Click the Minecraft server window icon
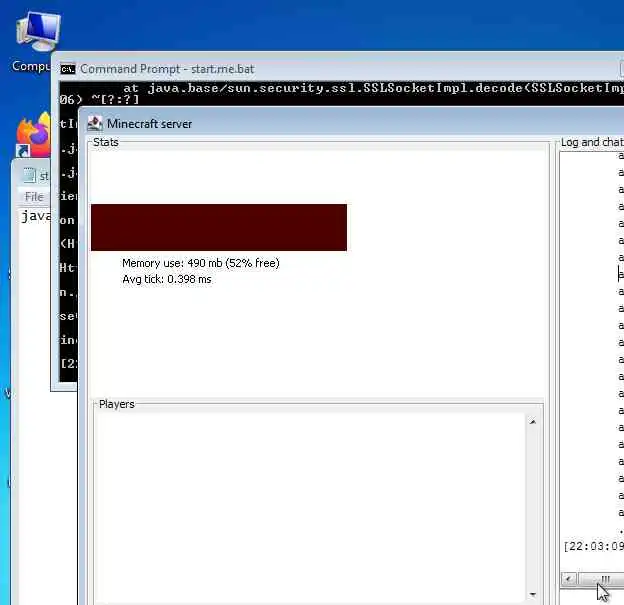The height and width of the screenshot is (605, 624). [95, 123]
